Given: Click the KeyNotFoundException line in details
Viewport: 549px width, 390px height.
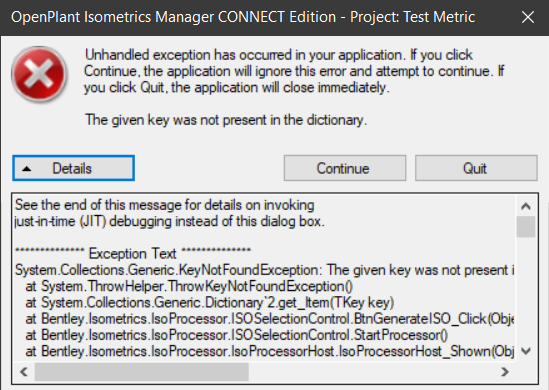Looking at the screenshot, I should 265,270.
